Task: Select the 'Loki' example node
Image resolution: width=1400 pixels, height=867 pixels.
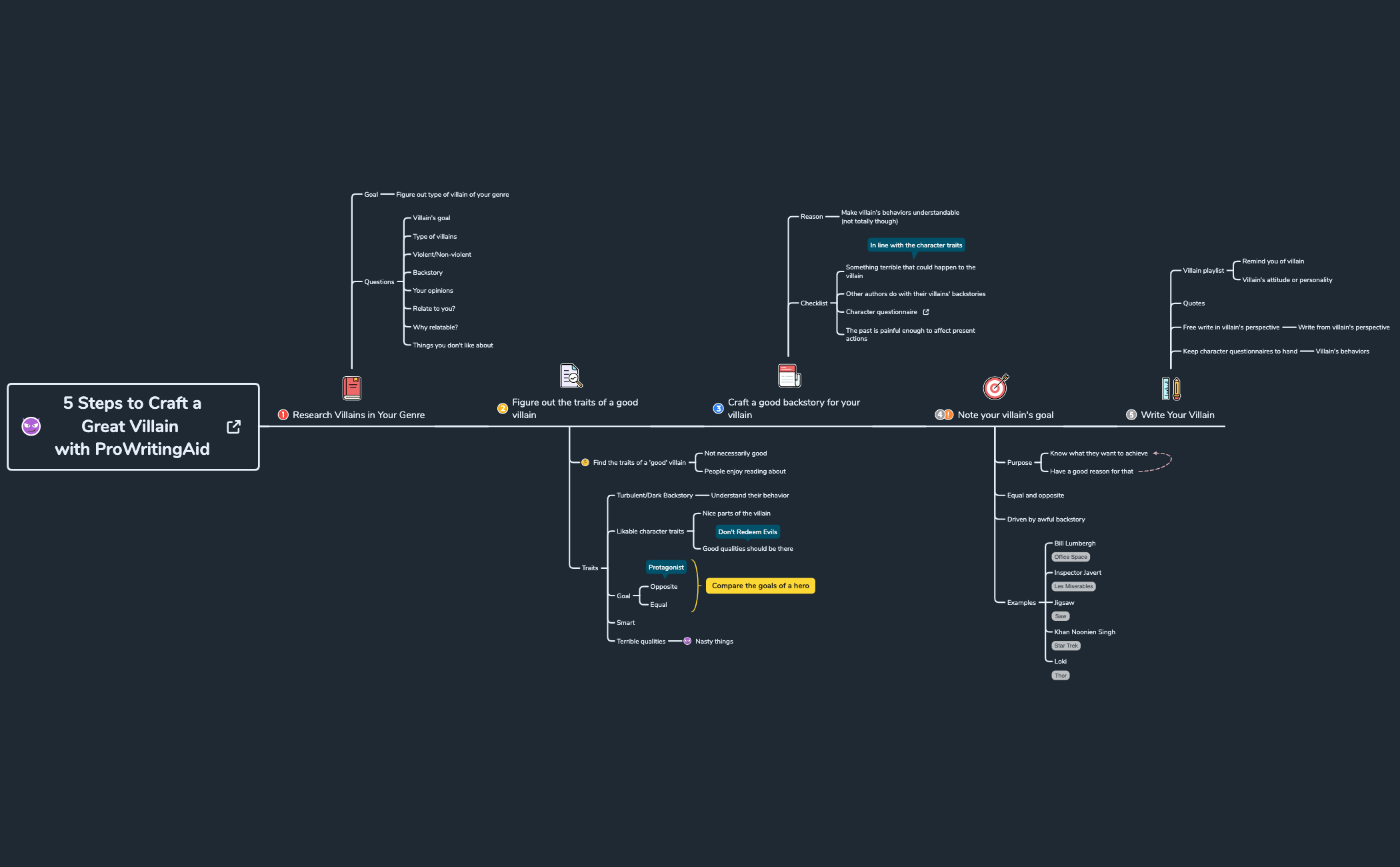Action: (x=1060, y=661)
